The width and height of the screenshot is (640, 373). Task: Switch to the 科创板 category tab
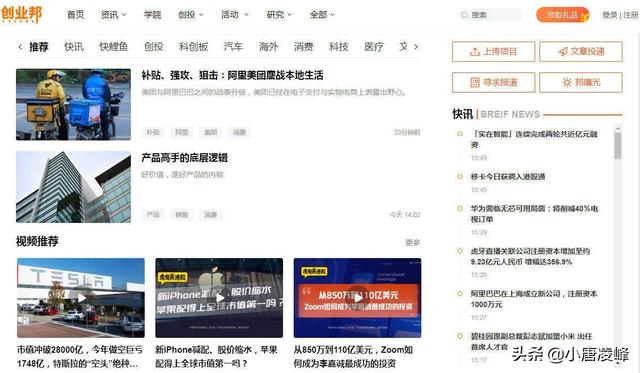(193, 47)
